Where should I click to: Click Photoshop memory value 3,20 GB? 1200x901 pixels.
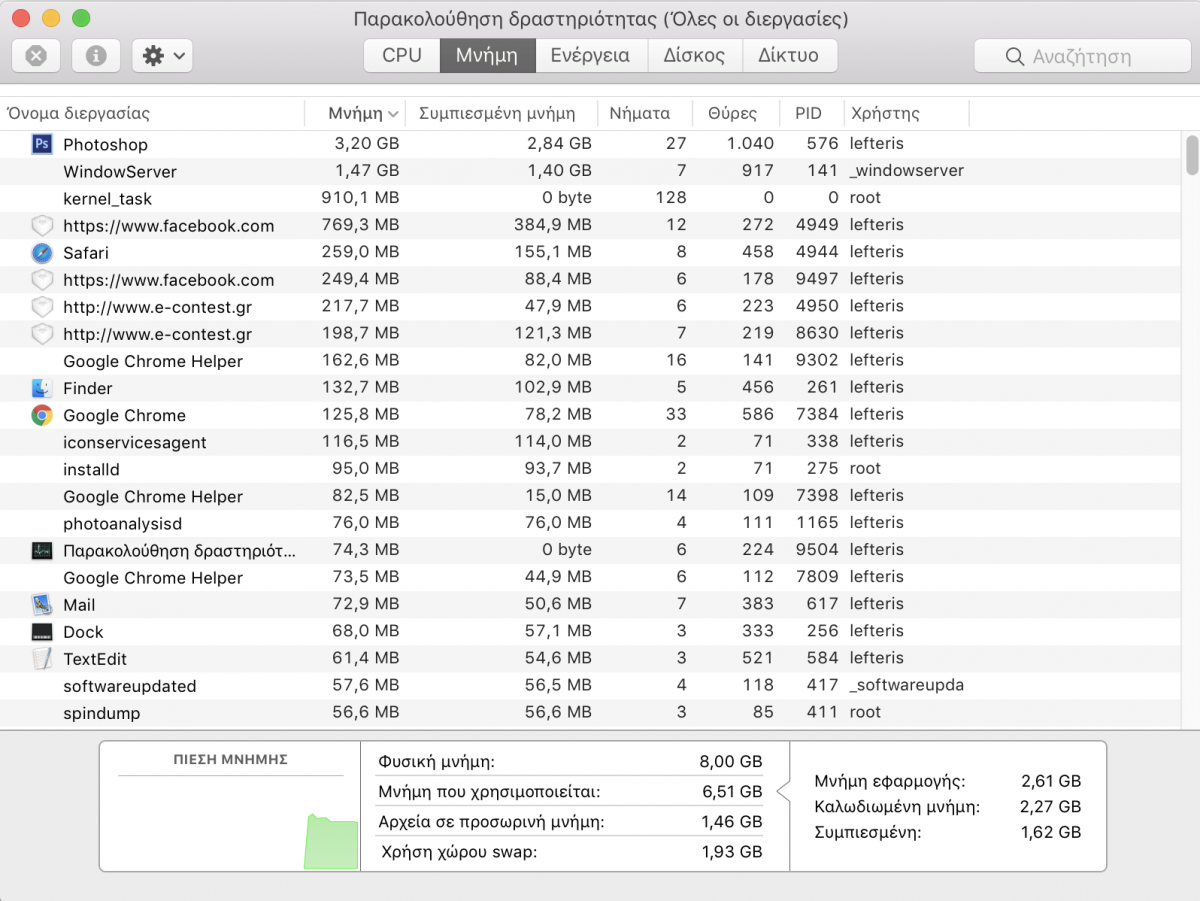[x=366, y=144]
